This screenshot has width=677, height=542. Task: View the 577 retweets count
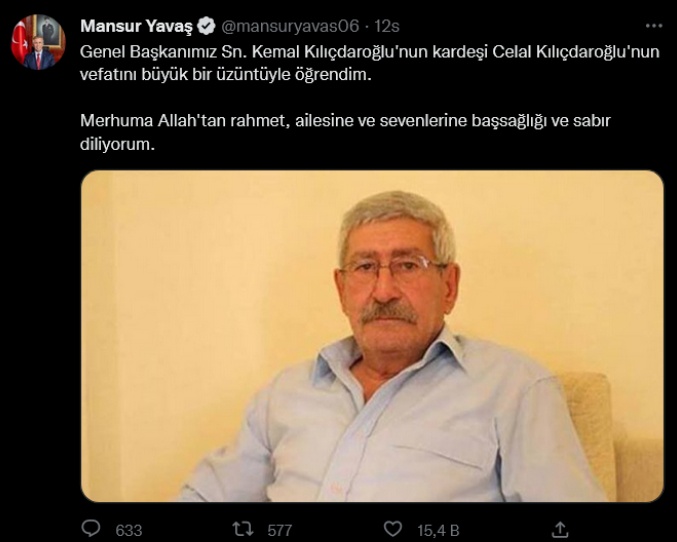coord(280,530)
